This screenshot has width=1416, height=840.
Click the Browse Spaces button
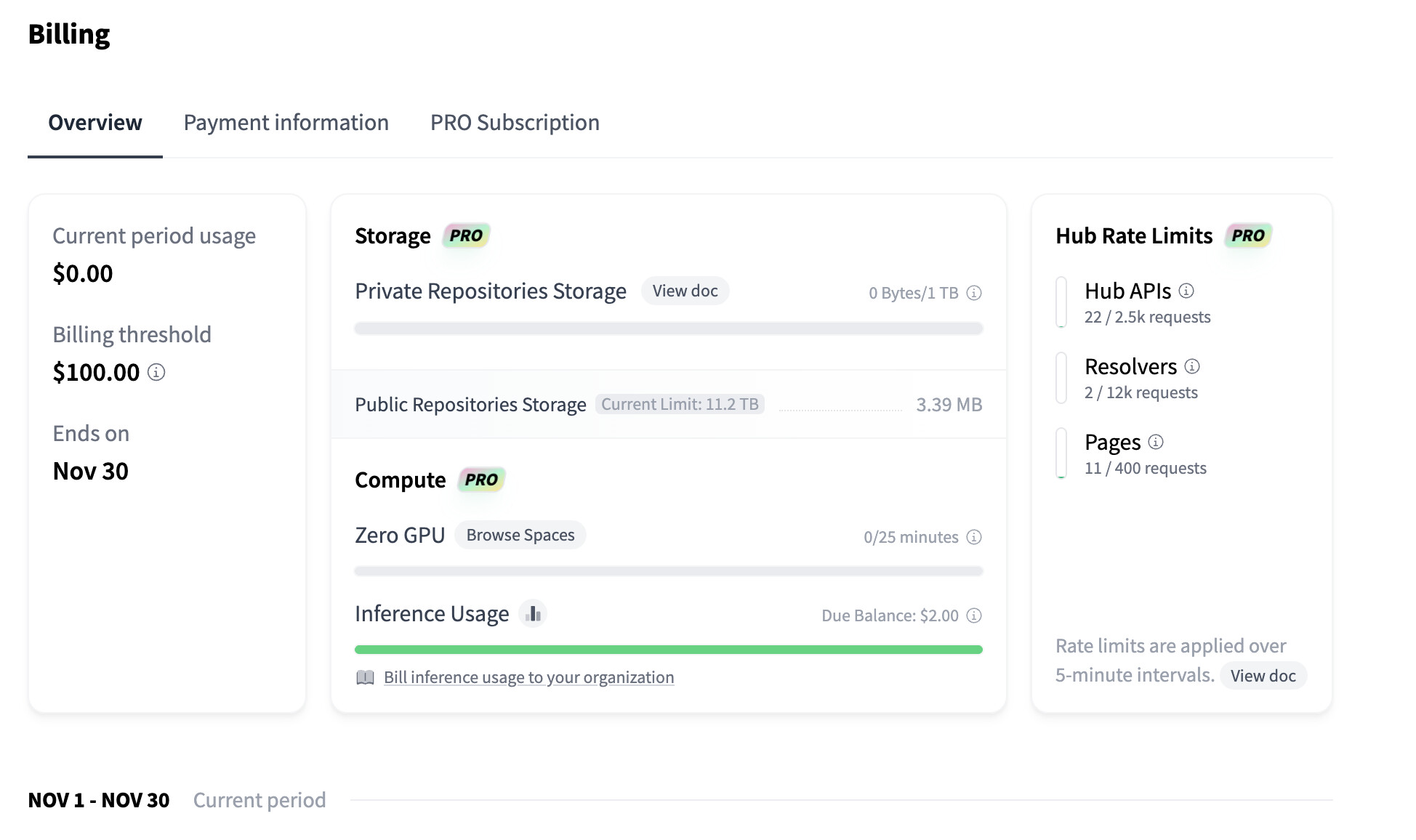point(520,535)
